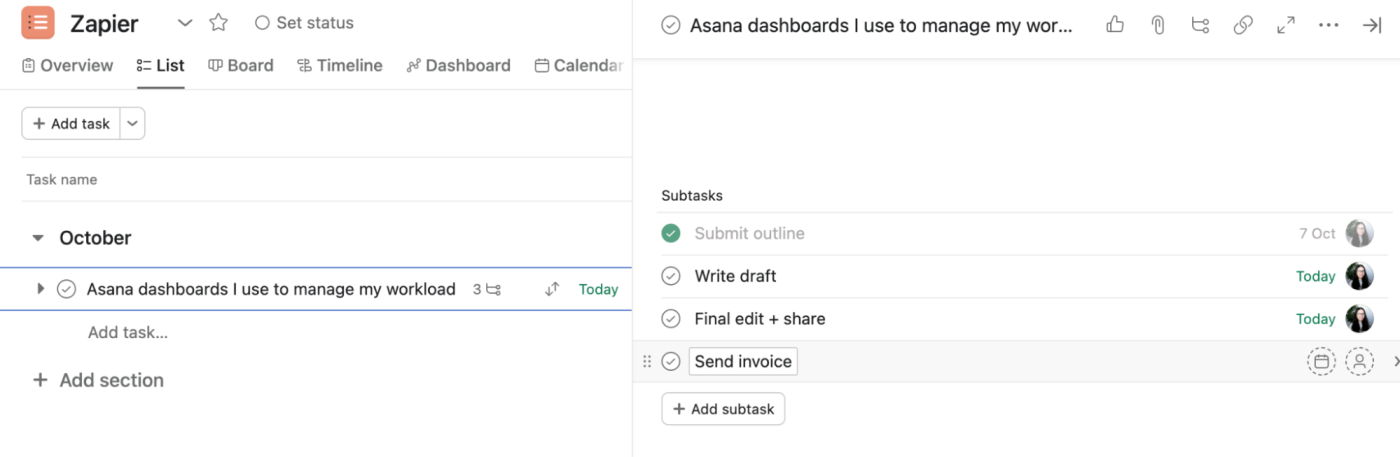Image resolution: width=1400 pixels, height=457 pixels.
Task: Uncheck the completed Submit outline subtask
Action: coord(671,233)
